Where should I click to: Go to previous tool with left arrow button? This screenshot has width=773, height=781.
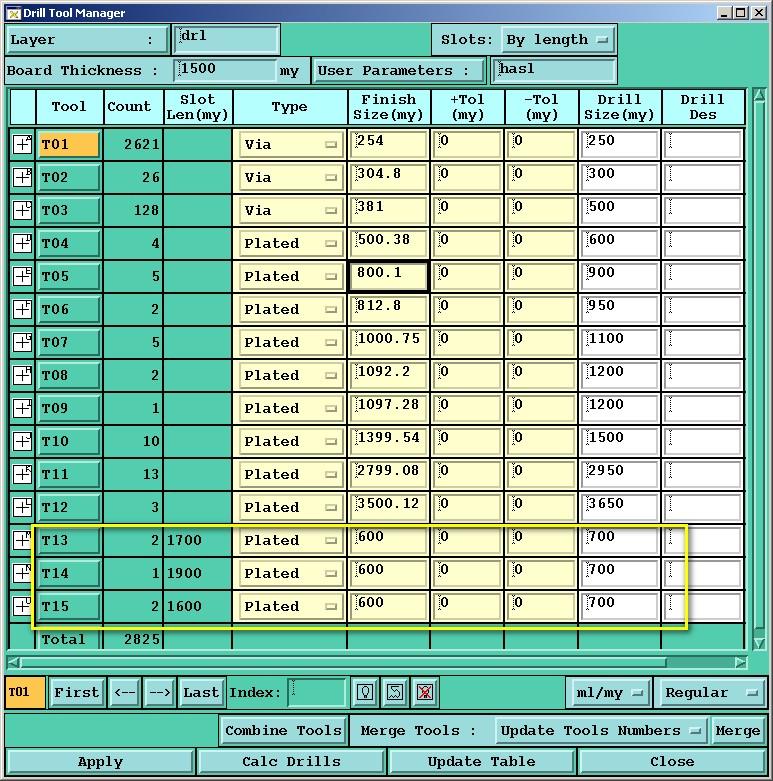125,692
